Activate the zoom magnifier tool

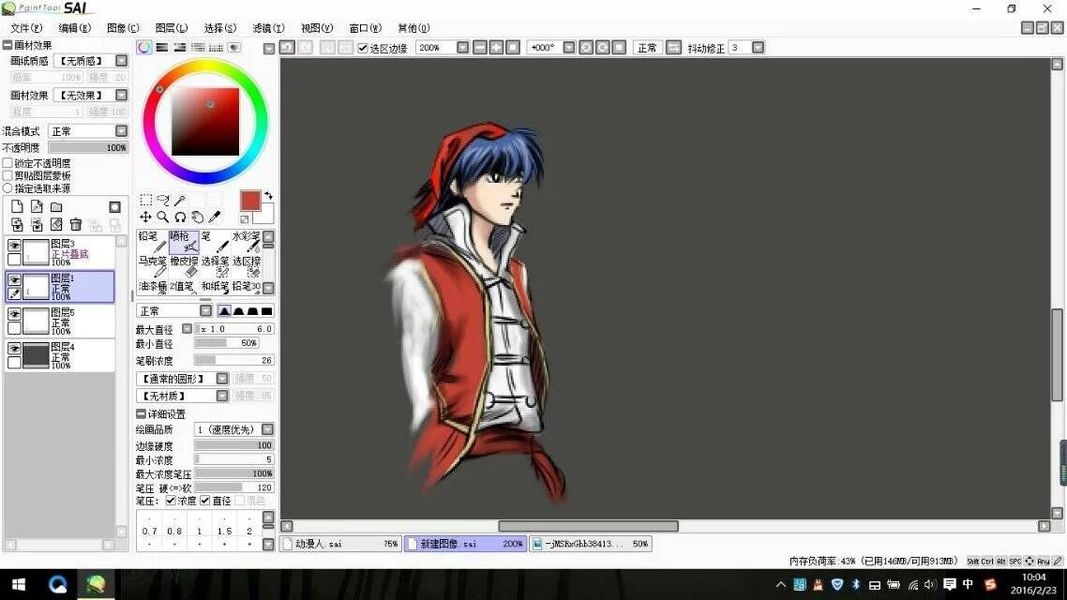pyautogui.click(x=163, y=217)
